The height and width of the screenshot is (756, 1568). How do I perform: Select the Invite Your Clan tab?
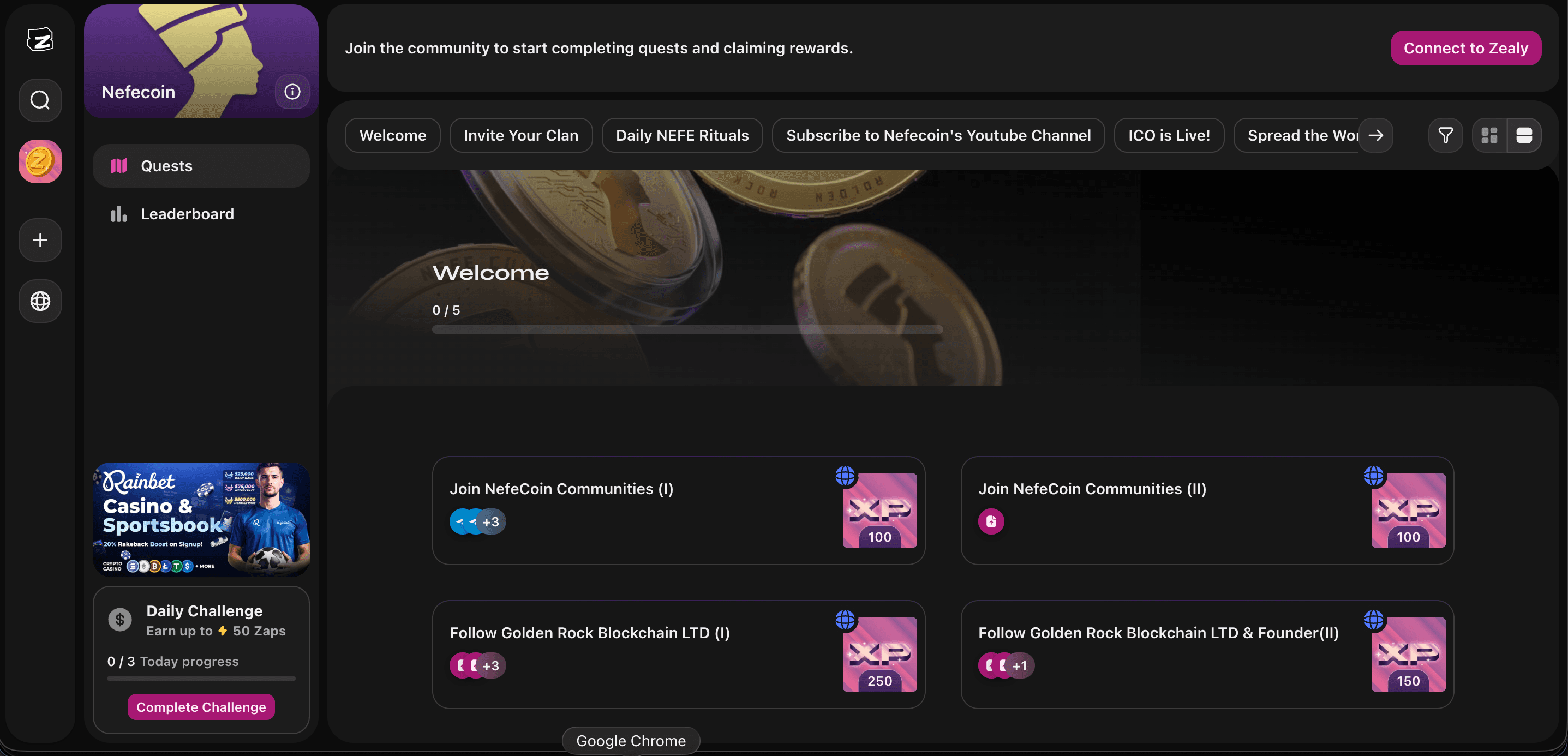(521, 135)
